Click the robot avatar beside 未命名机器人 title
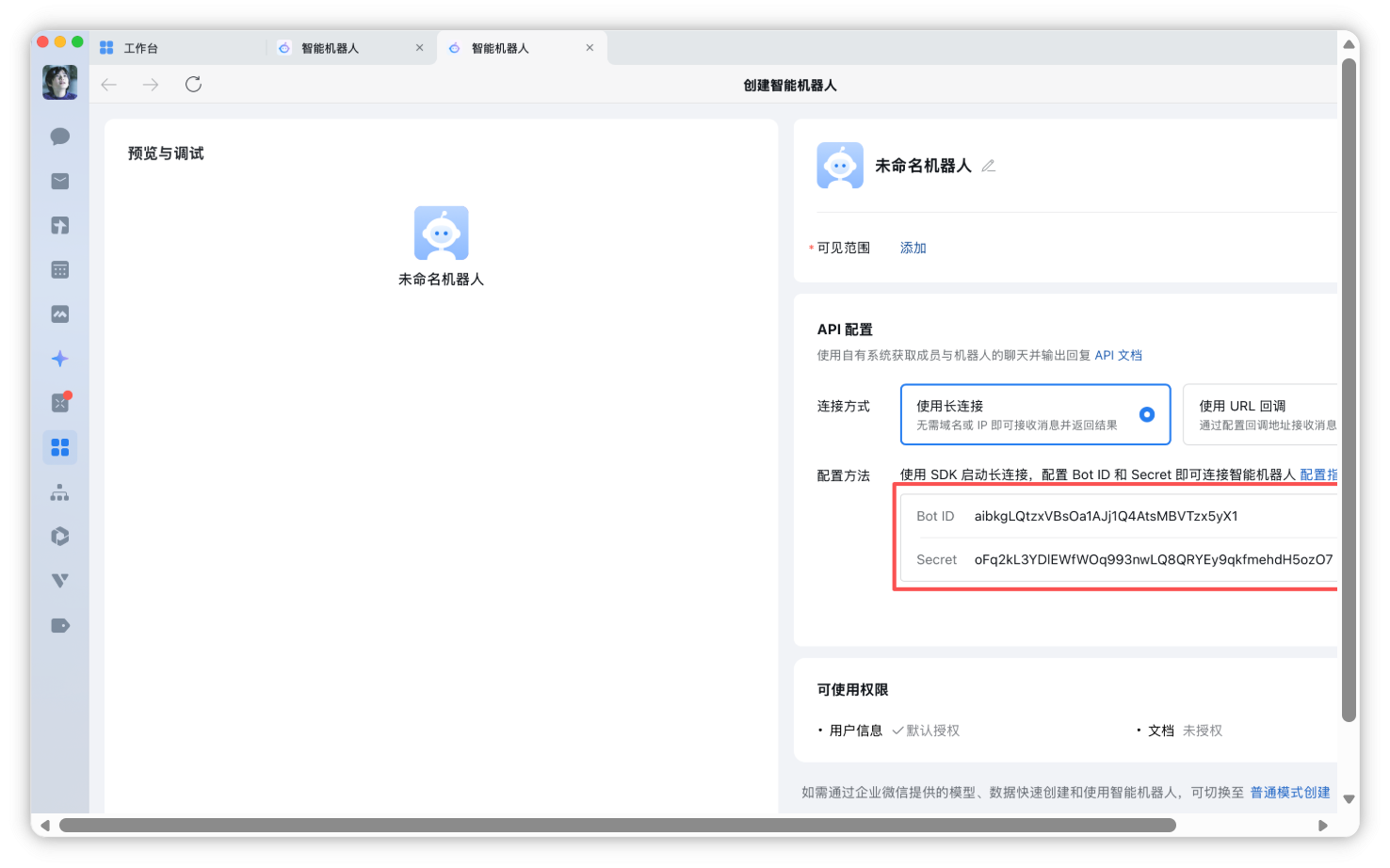1390x868 pixels. pyautogui.click(x=840, y=166)
